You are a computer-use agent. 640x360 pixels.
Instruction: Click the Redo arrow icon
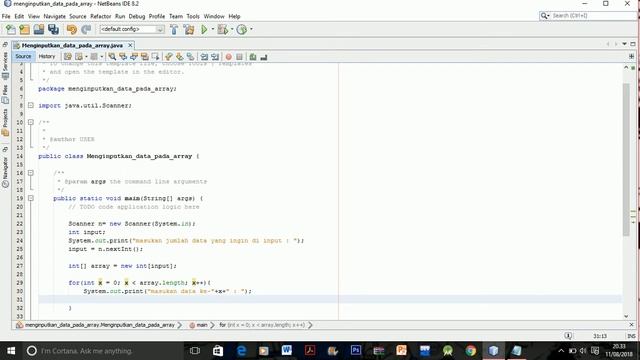point(86,29)
